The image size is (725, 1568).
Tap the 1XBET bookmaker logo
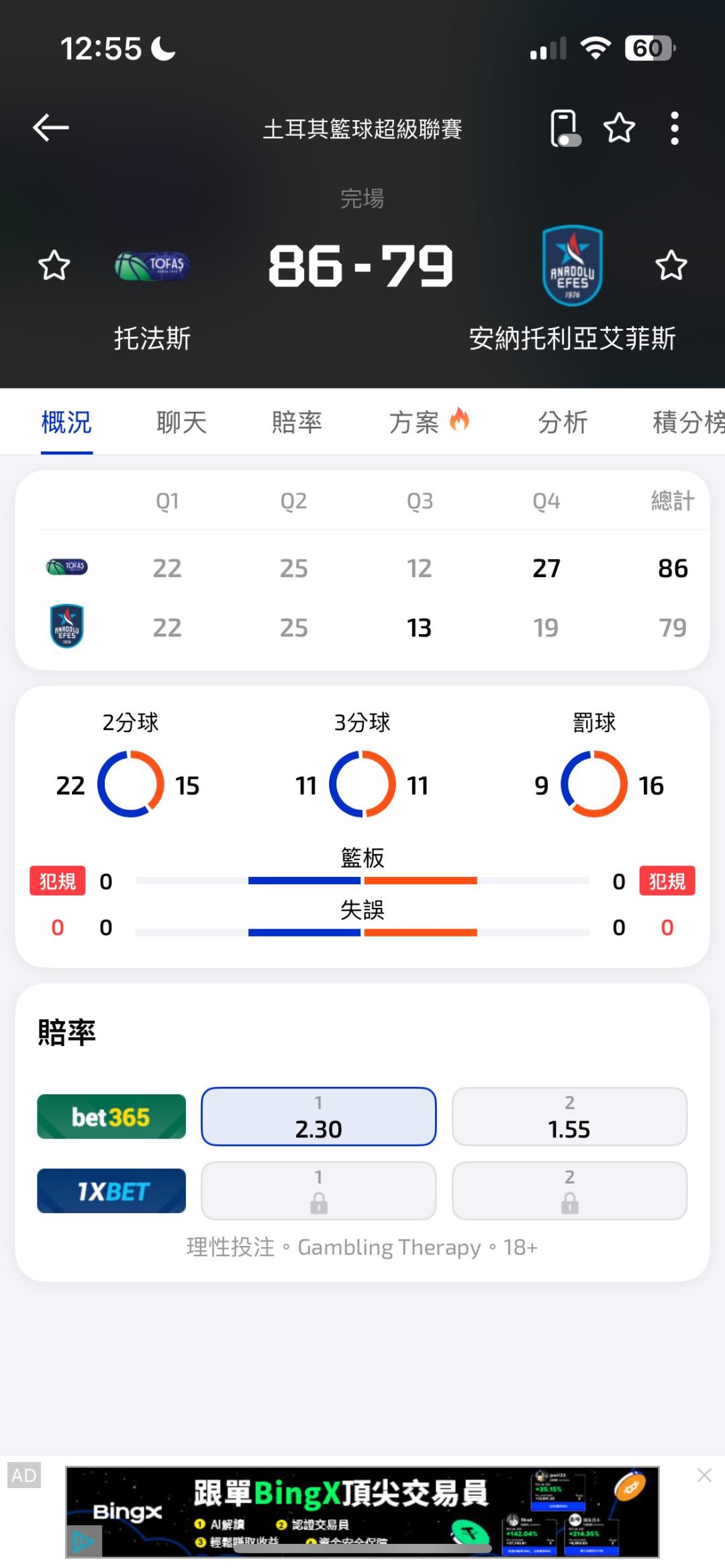coord(111,1191)
